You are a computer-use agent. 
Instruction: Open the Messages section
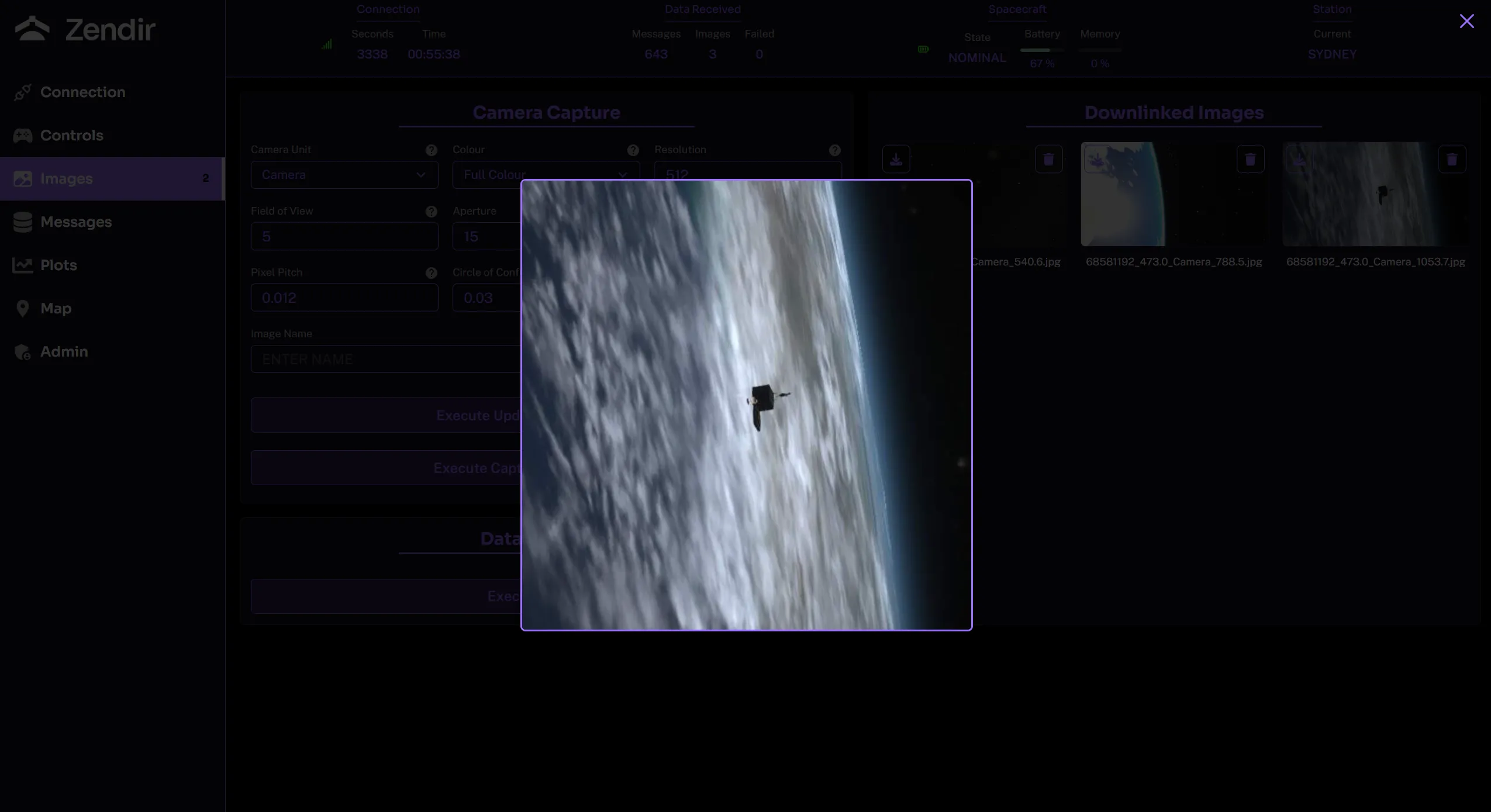(x=75, y=222)
